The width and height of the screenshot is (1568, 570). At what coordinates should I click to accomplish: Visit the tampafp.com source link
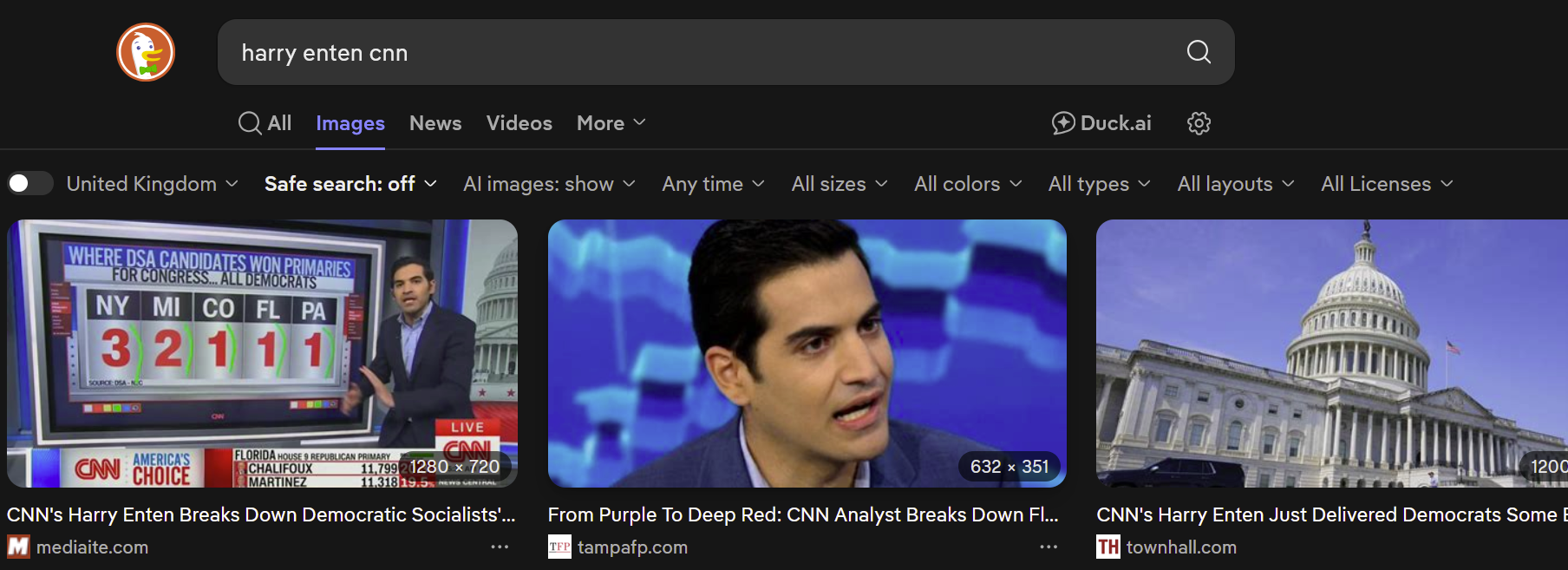pyautogui.click(x=632, y=547)
